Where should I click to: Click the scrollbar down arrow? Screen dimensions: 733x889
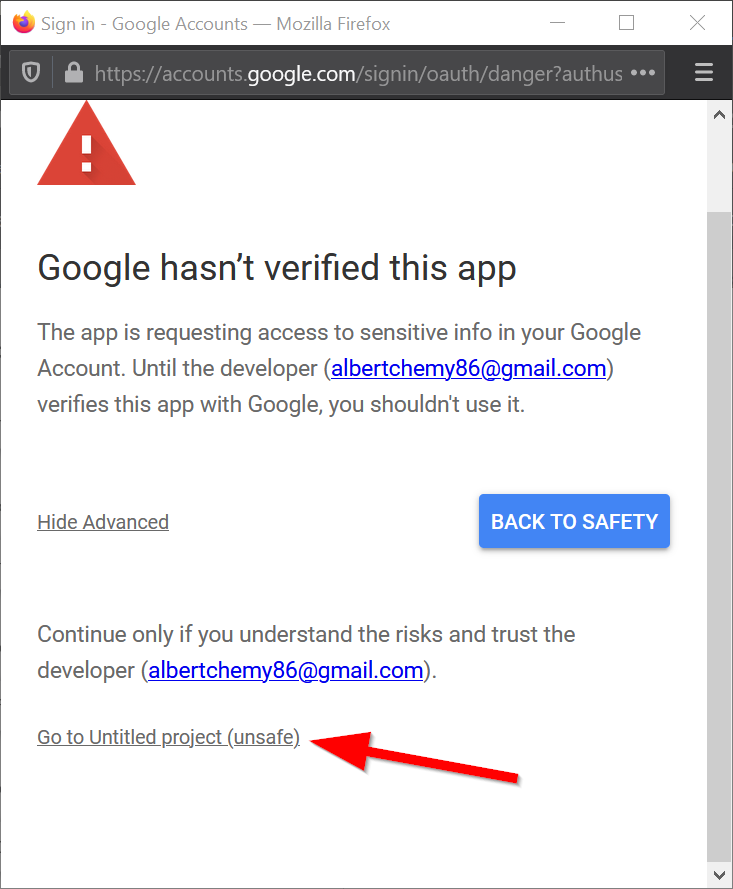719,875
